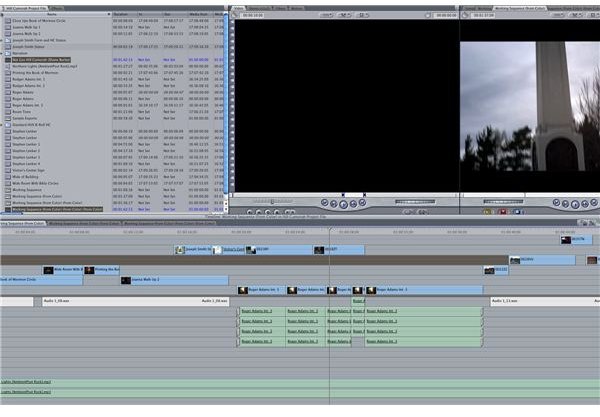Select Roger Adams Int. 3 video clip in Timeline
The width and height of the screenshot is (600, 417).
(x=424, y=290)
